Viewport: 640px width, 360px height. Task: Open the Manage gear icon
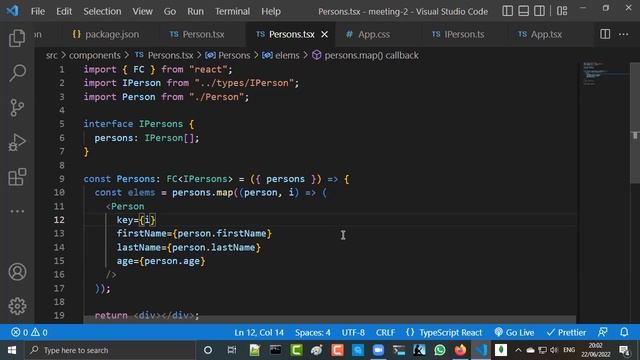(17, 306)
